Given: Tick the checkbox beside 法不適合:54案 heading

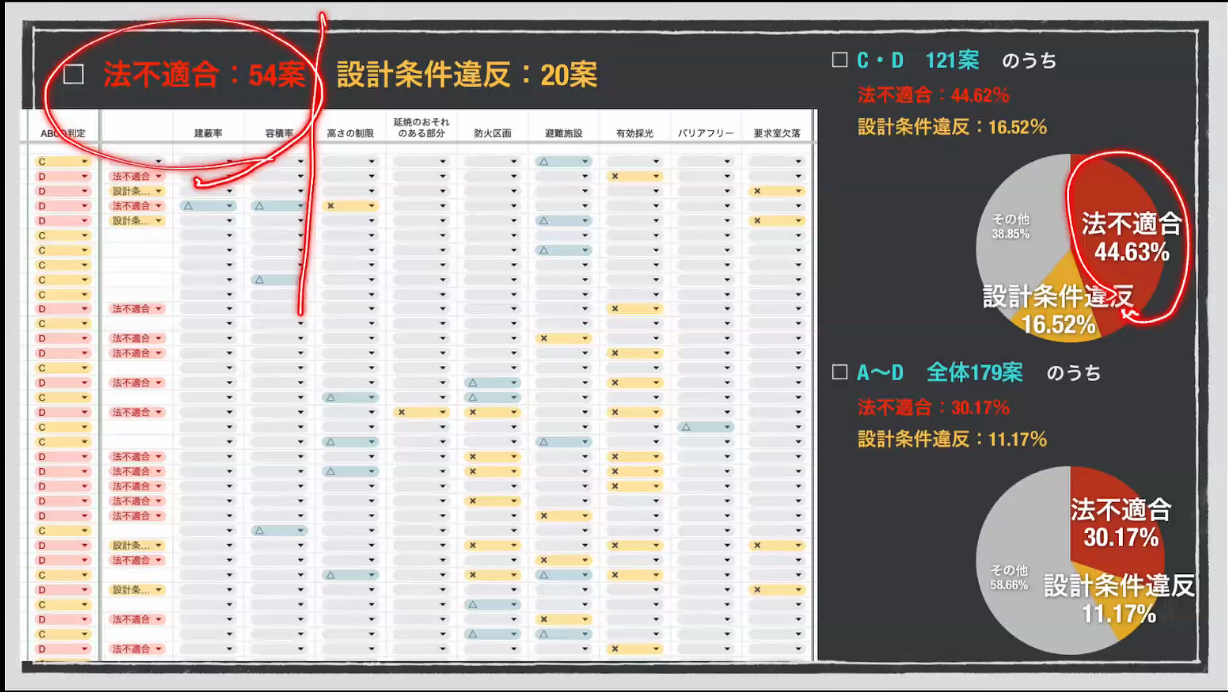Looking at the screenshot, I should [73, 76].
